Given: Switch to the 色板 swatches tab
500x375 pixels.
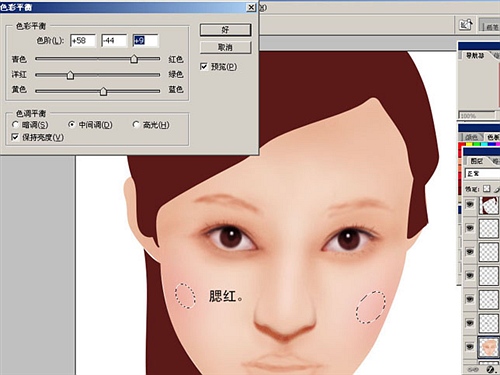Looking at the screenshot, I should (x=493, y=137).
